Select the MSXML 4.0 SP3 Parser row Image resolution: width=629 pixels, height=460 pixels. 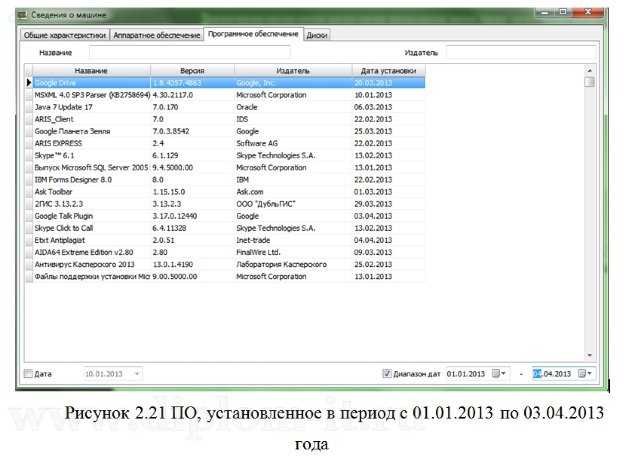click(x=229, y=95)
